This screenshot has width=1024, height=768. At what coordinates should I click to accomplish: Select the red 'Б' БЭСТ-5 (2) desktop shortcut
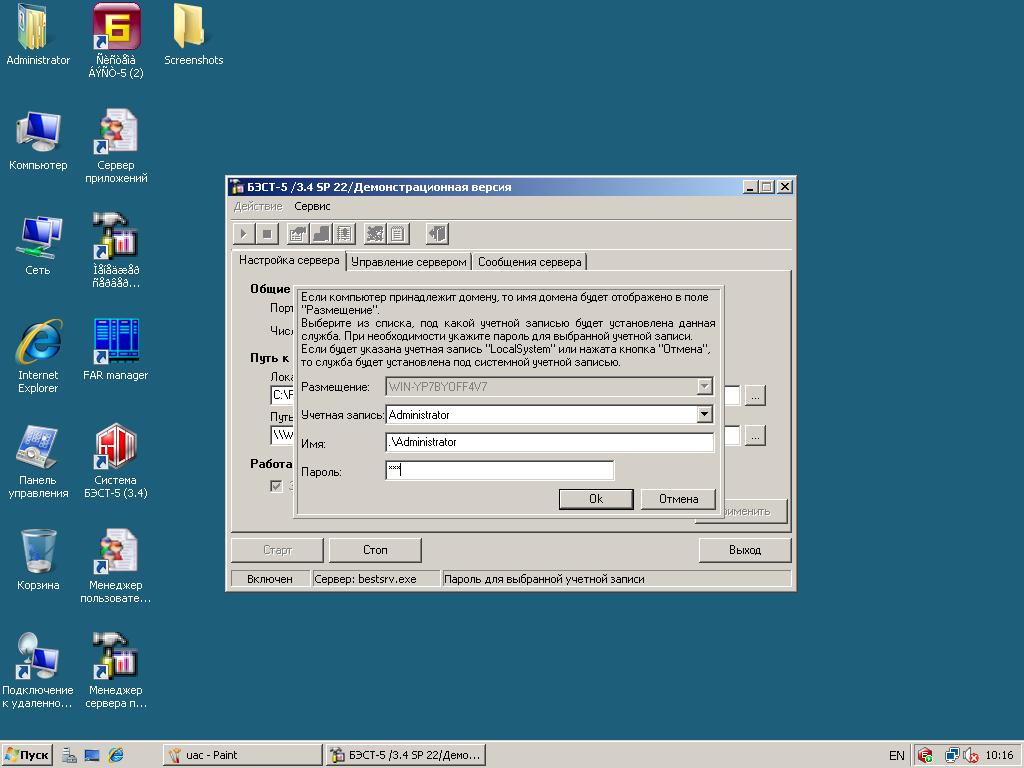[x=116, y=41]
